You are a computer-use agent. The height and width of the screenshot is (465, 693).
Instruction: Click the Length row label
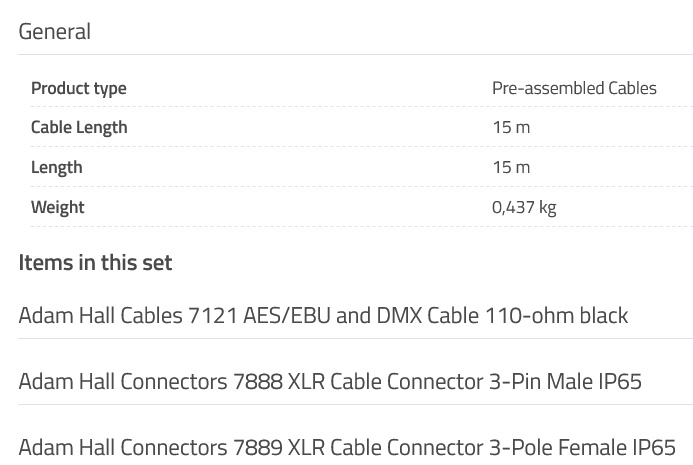[x=57, y=168]
